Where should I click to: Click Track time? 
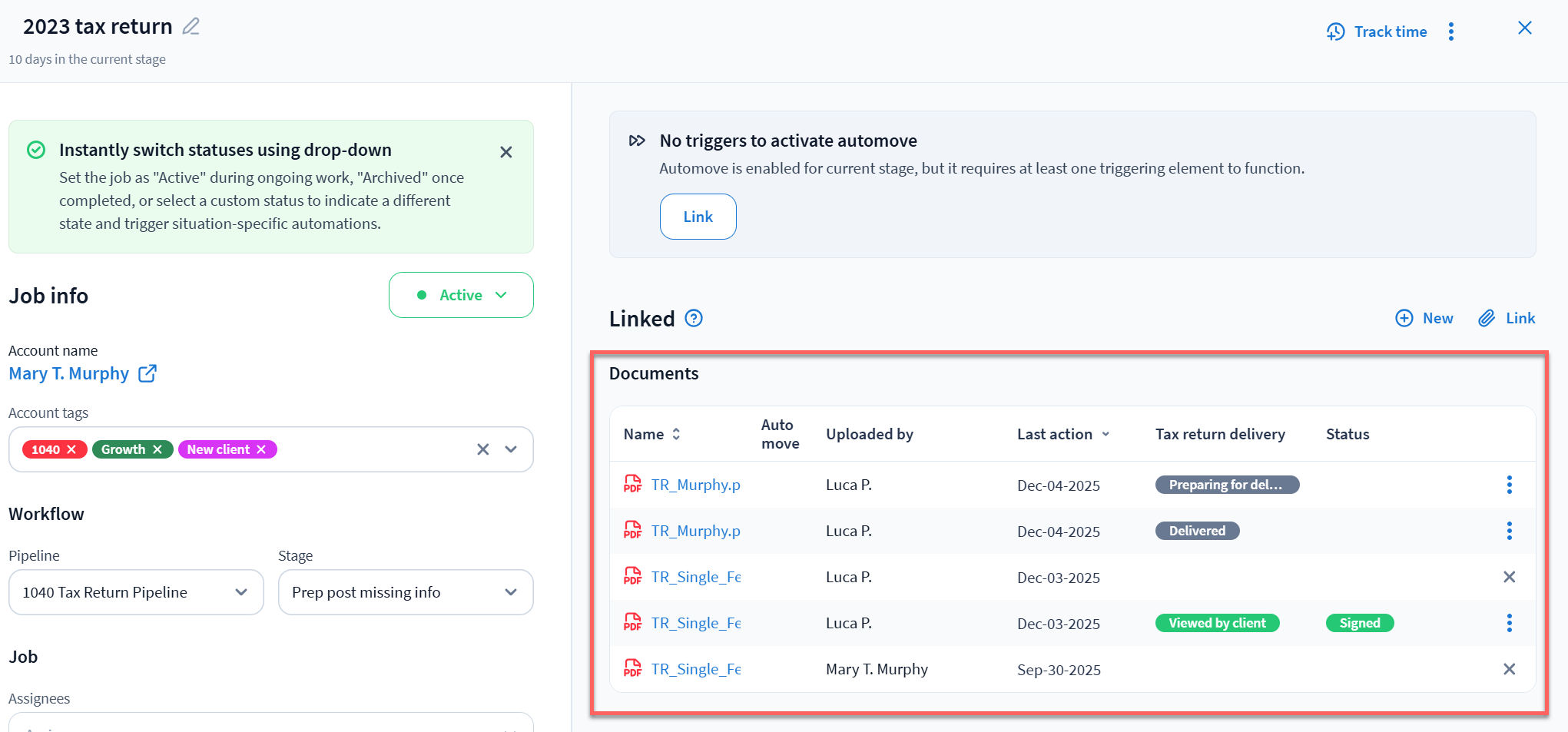coord(1377,31)
